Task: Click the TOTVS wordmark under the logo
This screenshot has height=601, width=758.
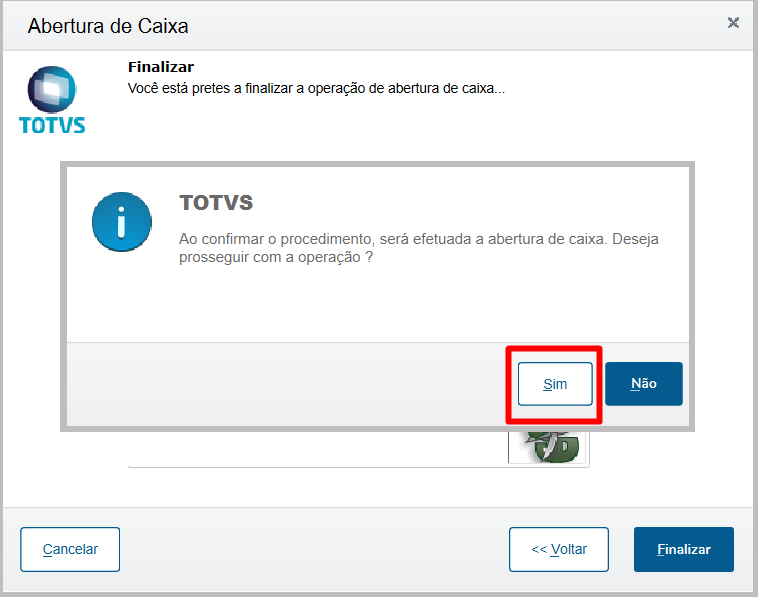Action: (52, 125)
